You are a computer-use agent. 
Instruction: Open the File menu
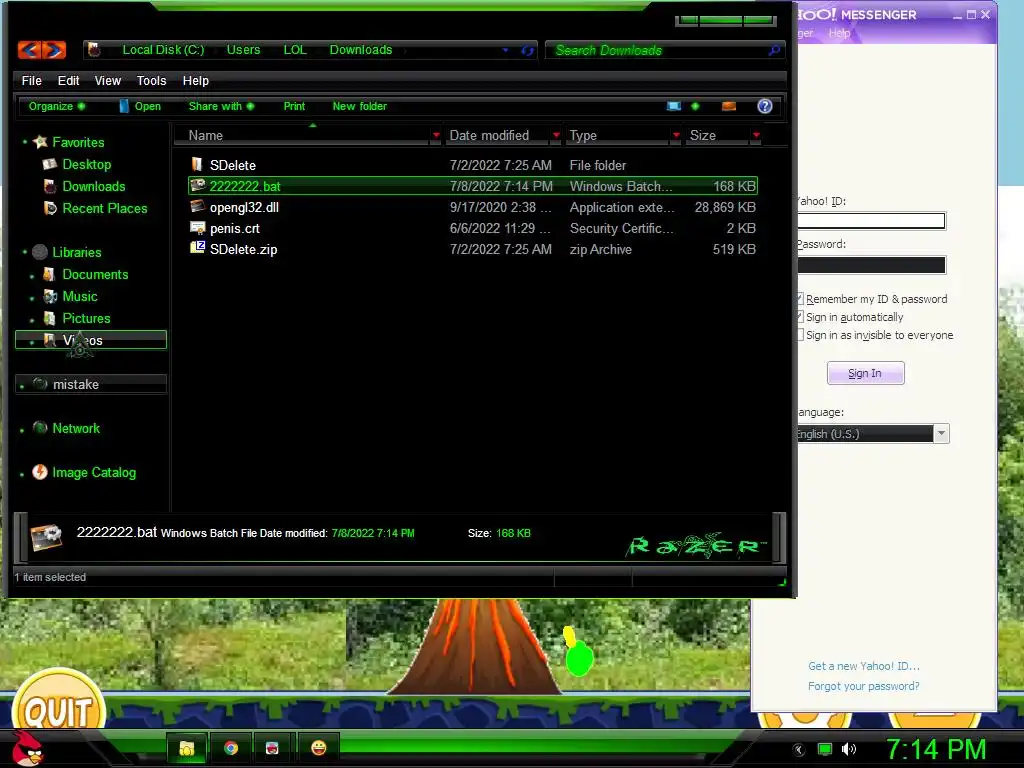(31, 80)
